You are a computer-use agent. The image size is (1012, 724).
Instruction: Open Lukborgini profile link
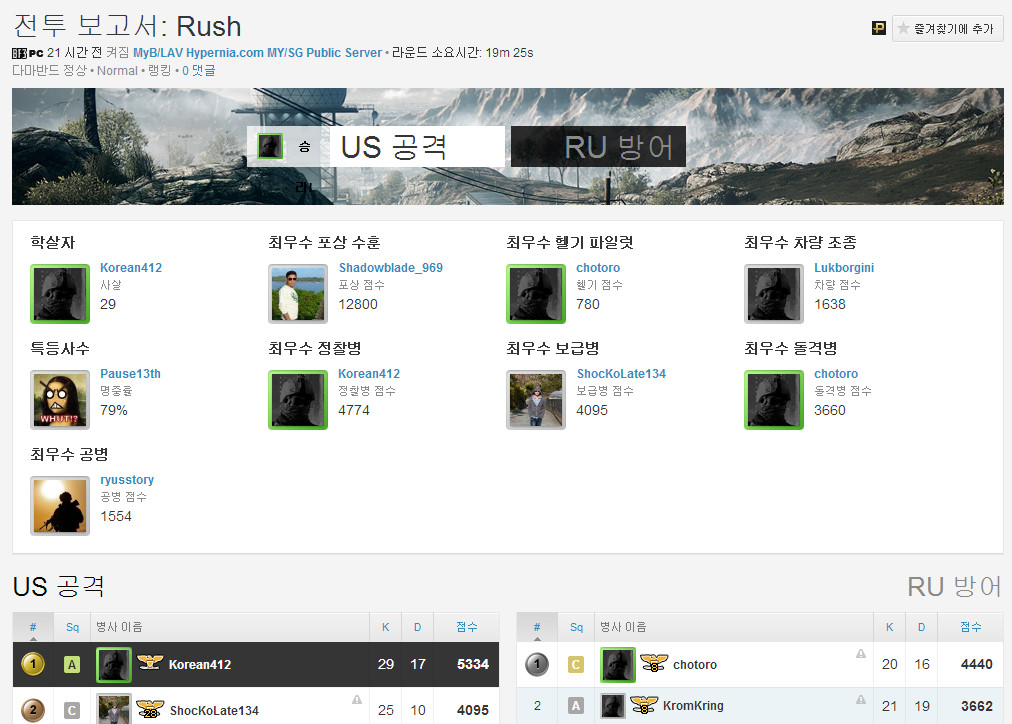click(844, 267)
